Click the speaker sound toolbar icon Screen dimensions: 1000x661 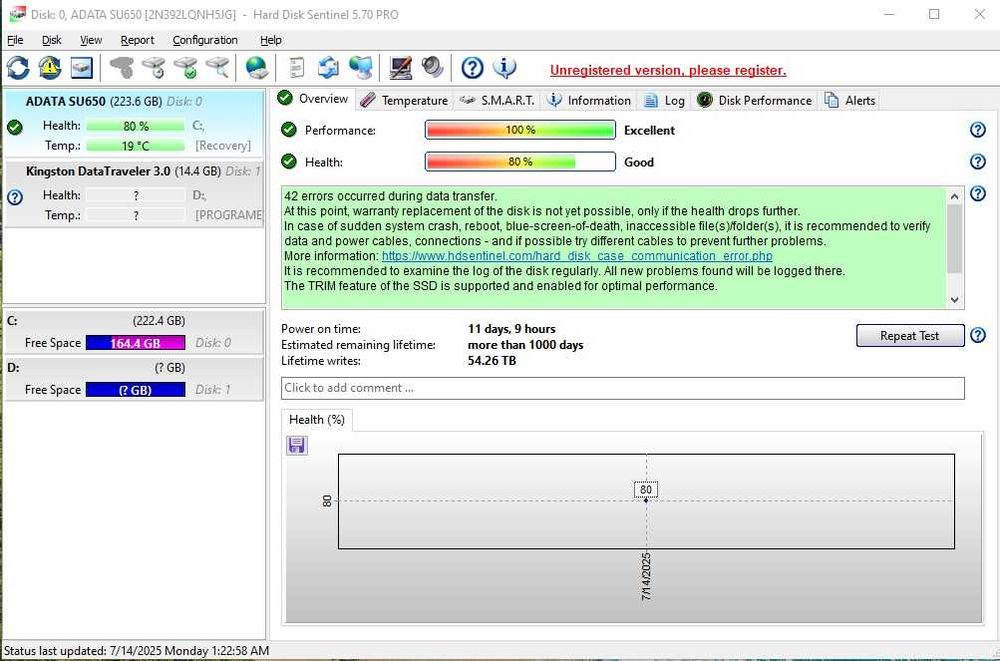[x=432, y=67]
